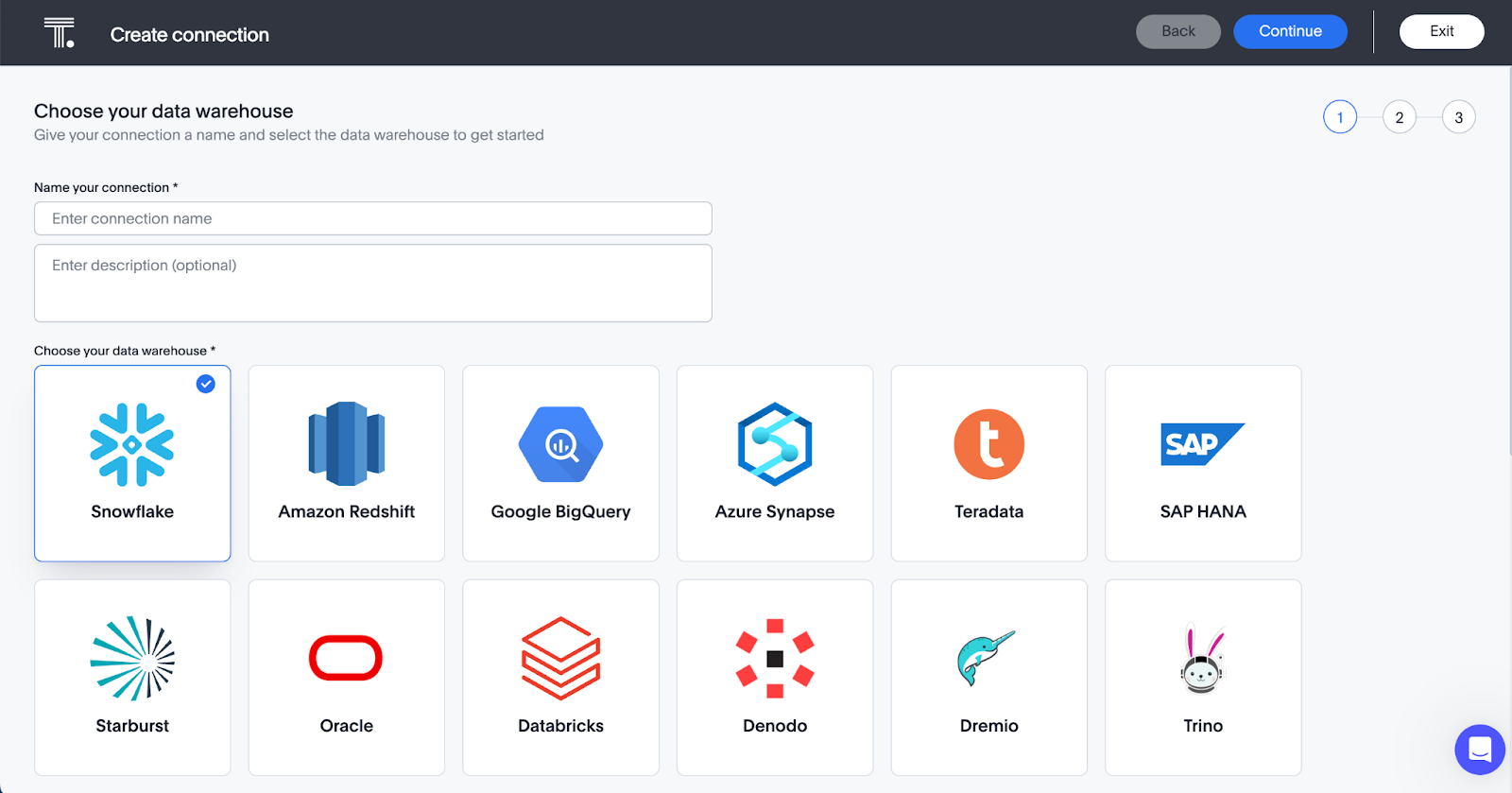Click the ThoughtSpot logo in header
1512x793 pixels.
[59, 33]
